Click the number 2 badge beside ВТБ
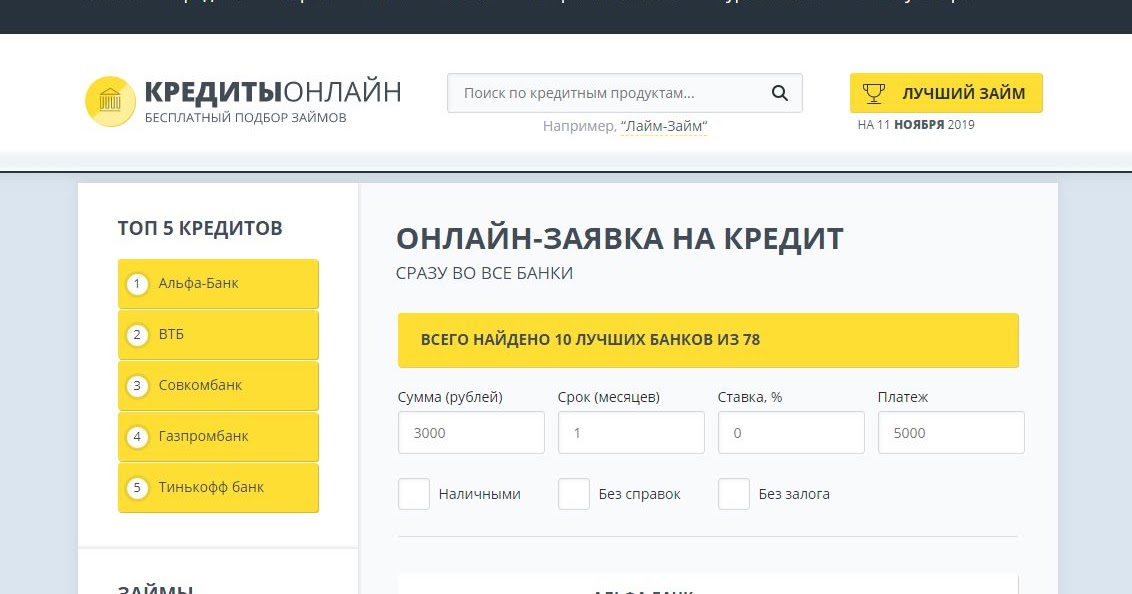The image size is (1132, 594). click(x=137, y=335)
